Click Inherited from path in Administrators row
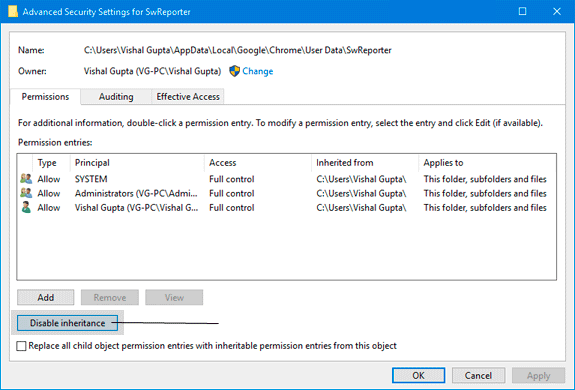575x390 pixels. click(x=361, y=193)
